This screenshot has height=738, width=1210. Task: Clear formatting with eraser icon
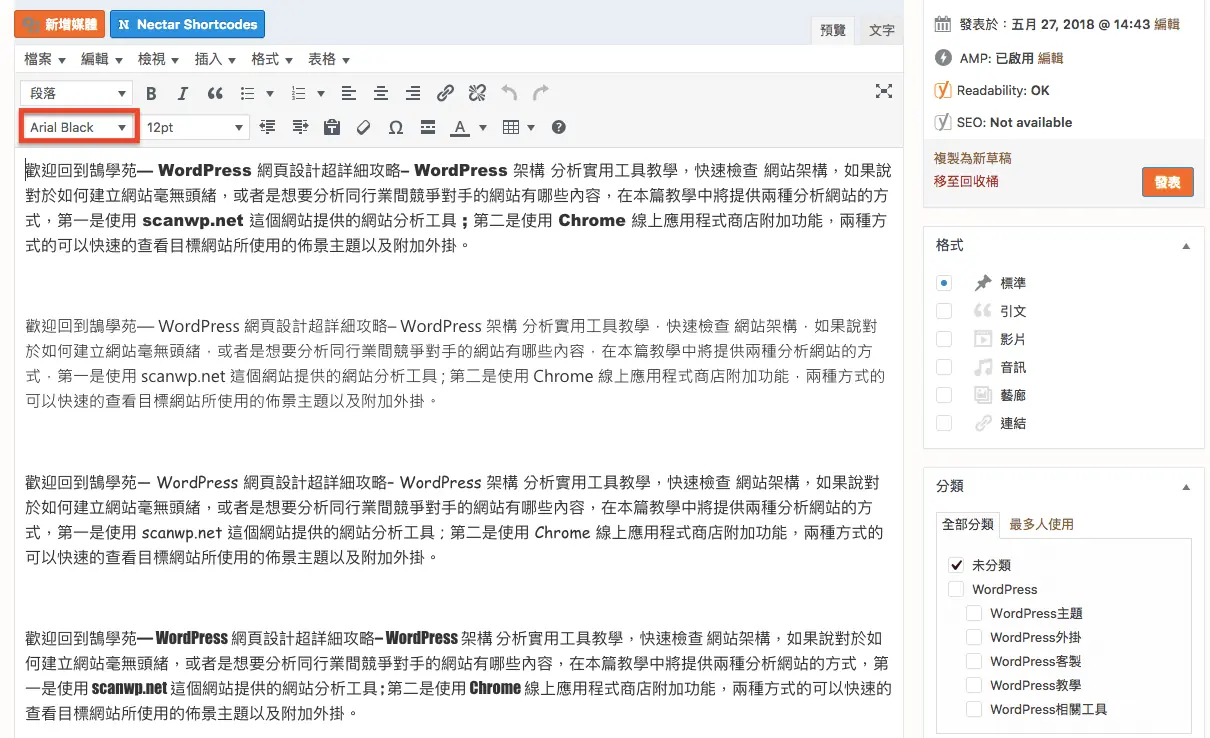pyautogui.click(x=364, y=127)
